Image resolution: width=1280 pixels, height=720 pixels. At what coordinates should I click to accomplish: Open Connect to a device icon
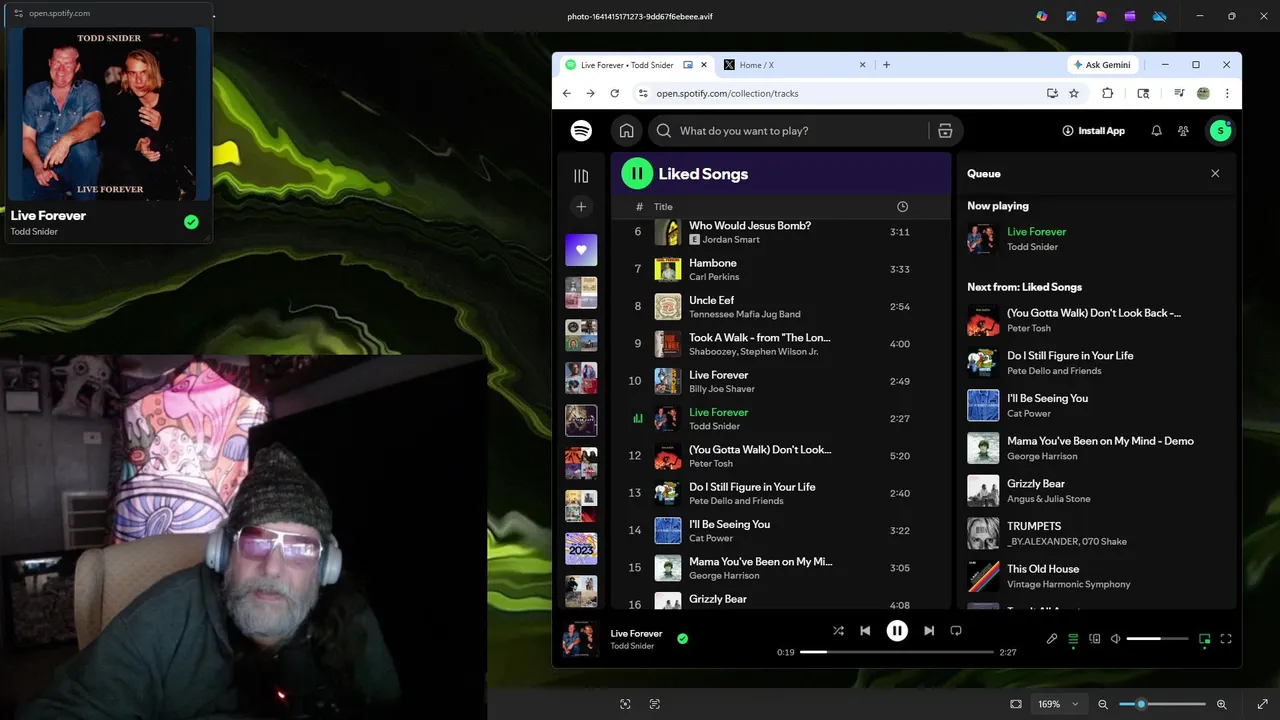[1095, 639]
